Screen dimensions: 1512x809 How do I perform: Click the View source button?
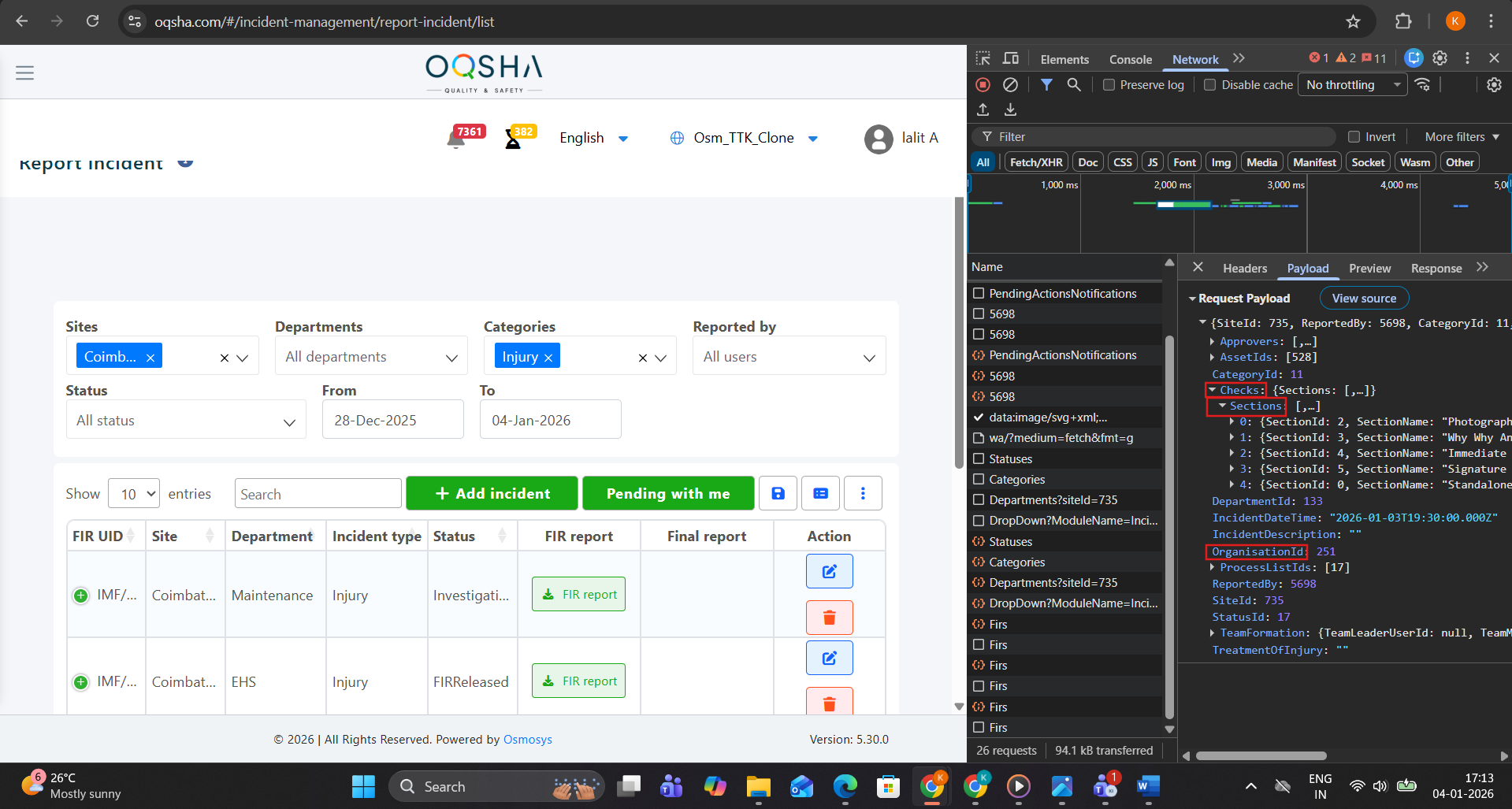point(1363,299)
